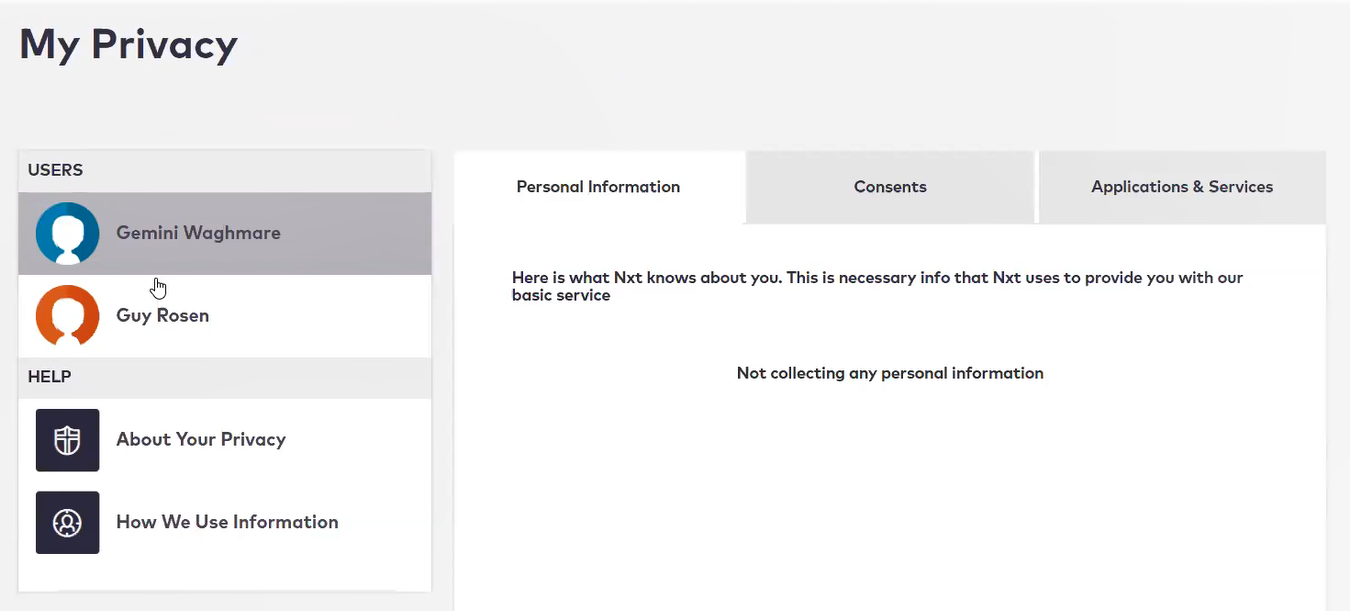
Task: Open the Applications & Services tab
Action: (1182, 187)
